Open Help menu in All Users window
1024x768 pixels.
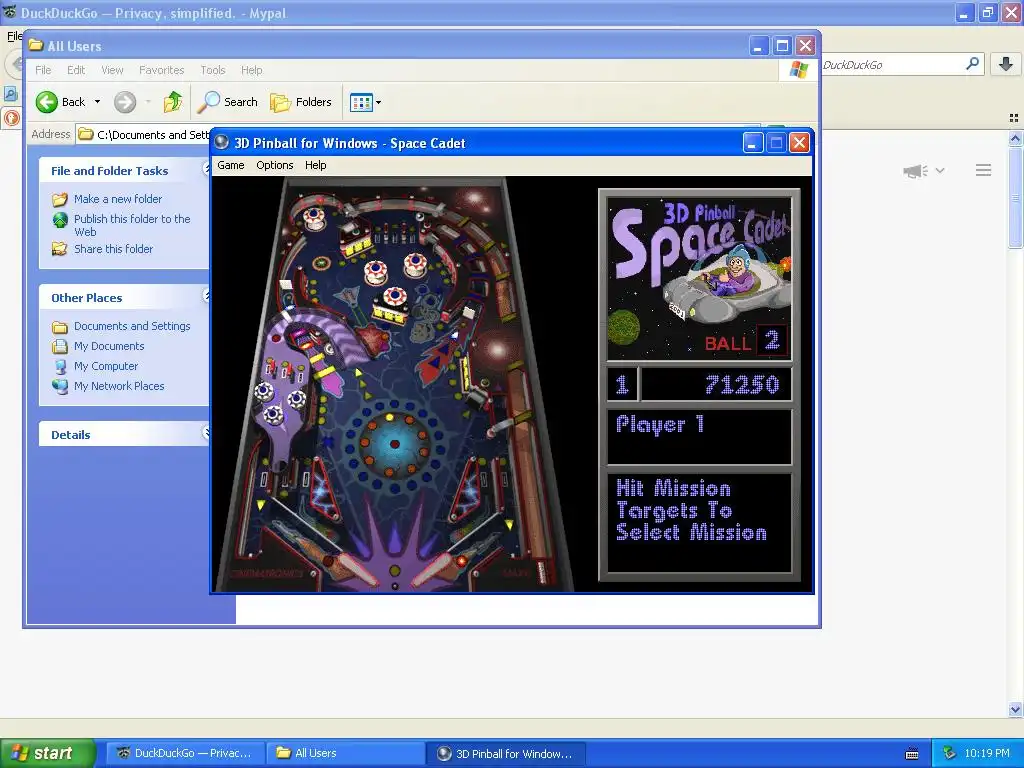point(251,70)
